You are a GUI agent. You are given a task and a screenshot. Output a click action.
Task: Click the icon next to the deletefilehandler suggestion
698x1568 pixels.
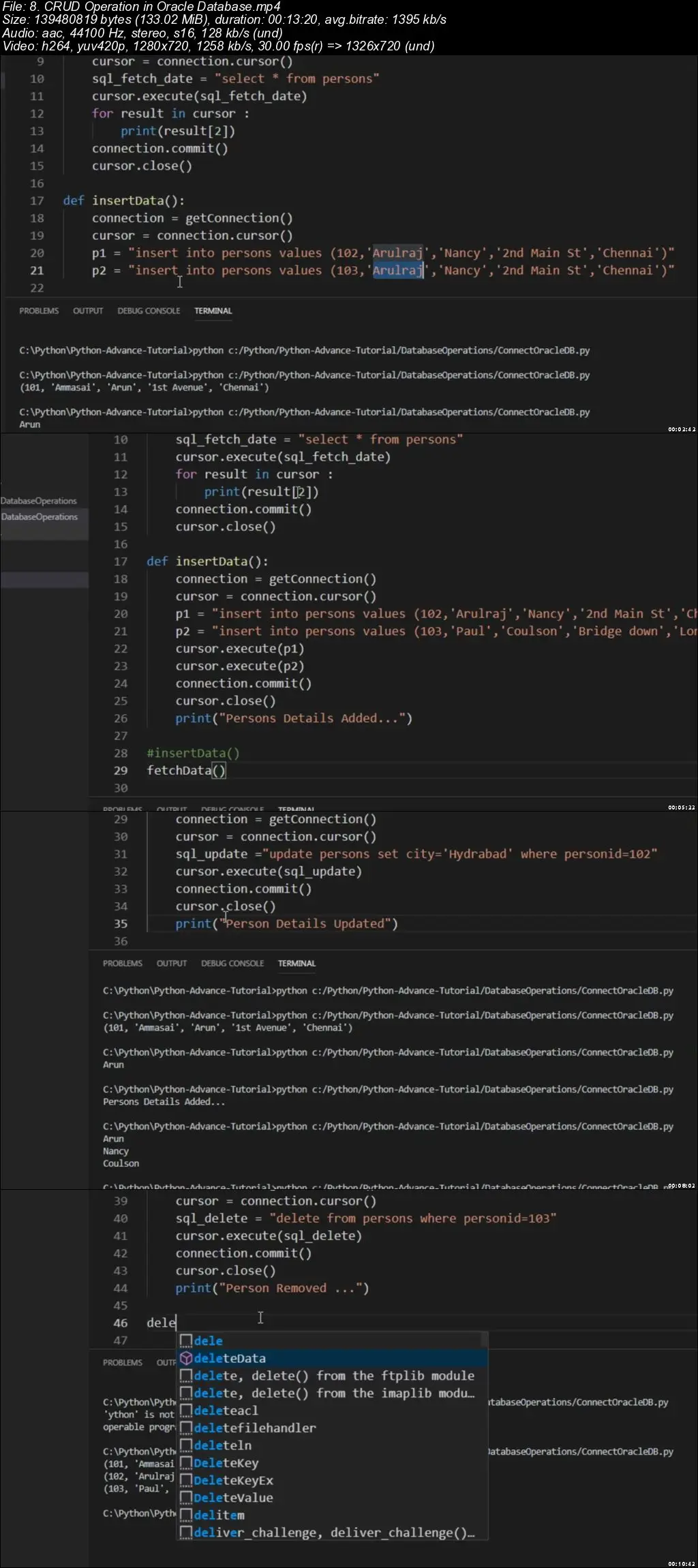pyautogui.click(x=186, y=1428)
